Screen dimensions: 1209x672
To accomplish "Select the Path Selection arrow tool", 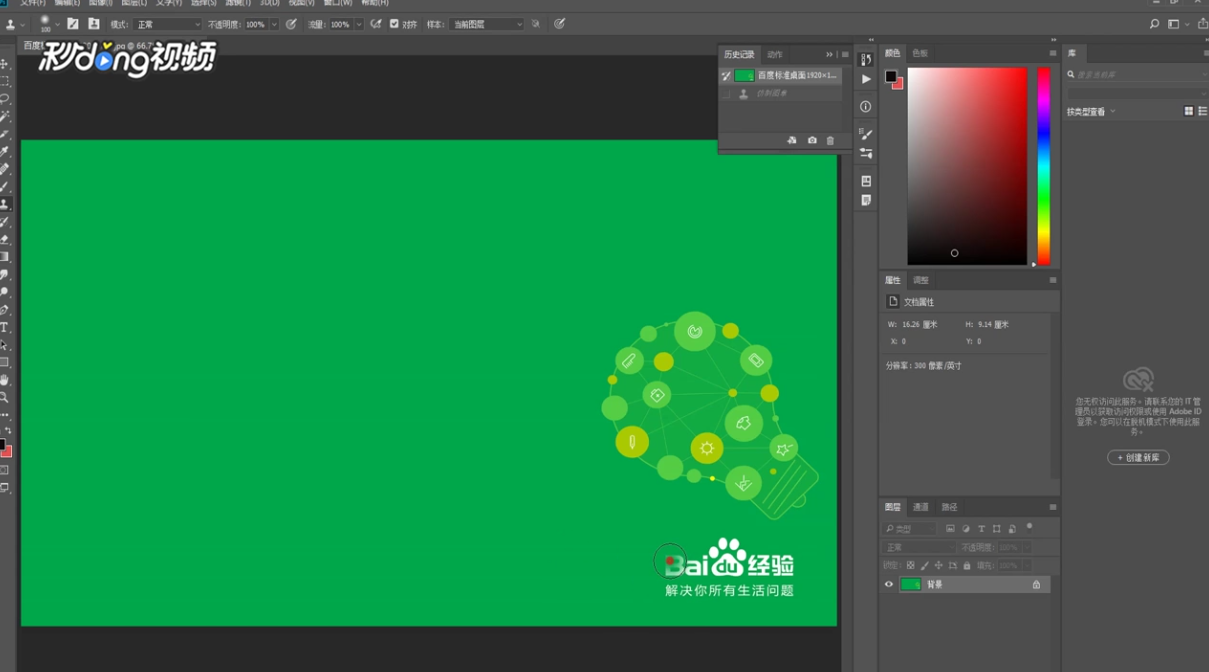I will (5, 345).
